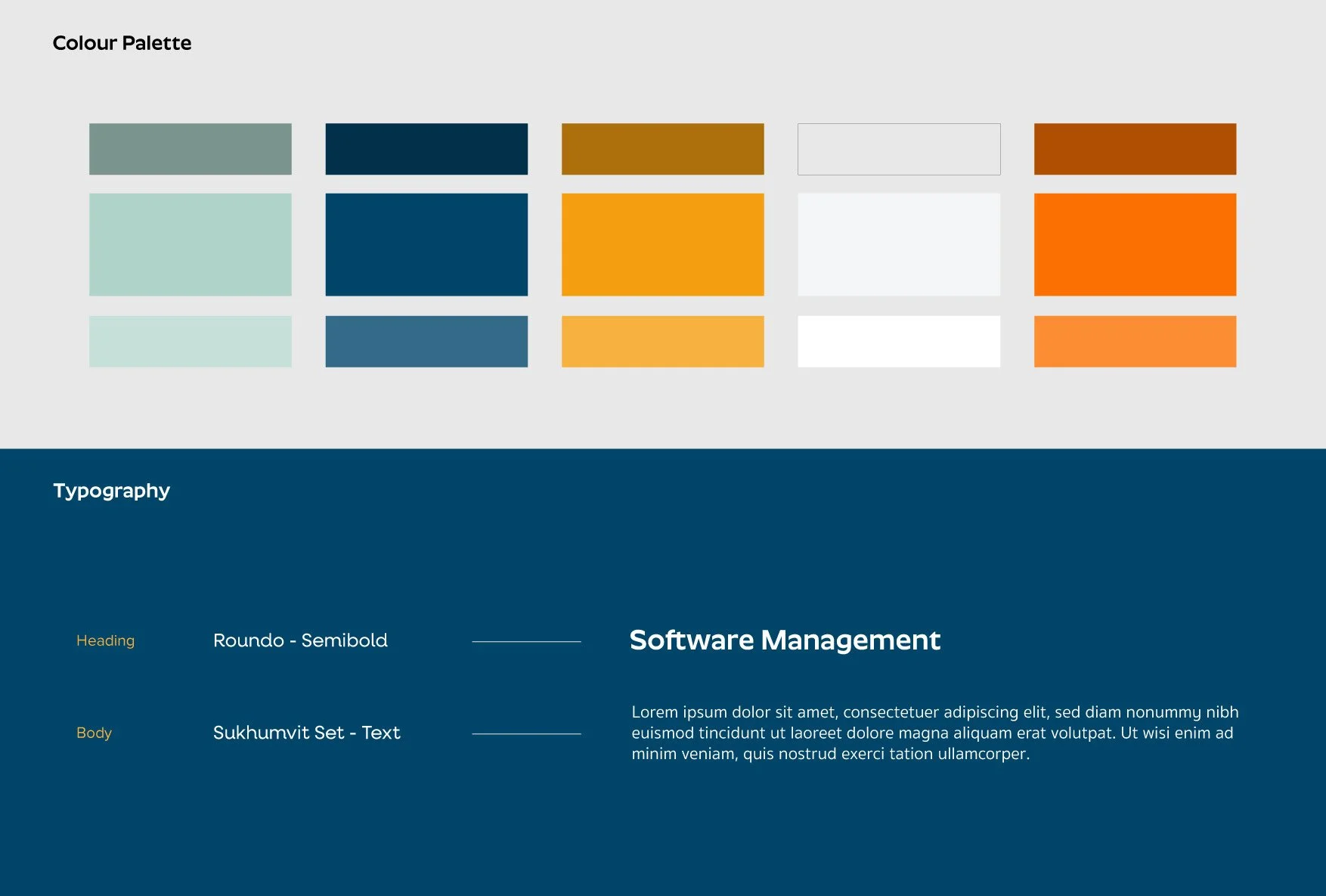The height and width of the screenshot is (896, 1326).
Task: Pick the muted steel blue swatch
Action: point(426,342)
